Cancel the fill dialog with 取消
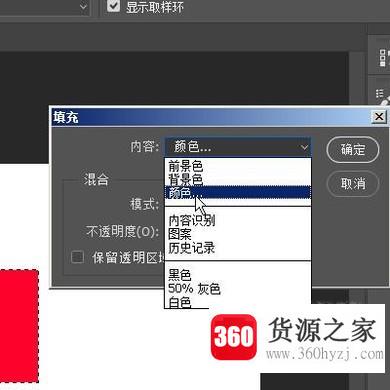Viewport: 390px width, 390px height. [353, 184]
